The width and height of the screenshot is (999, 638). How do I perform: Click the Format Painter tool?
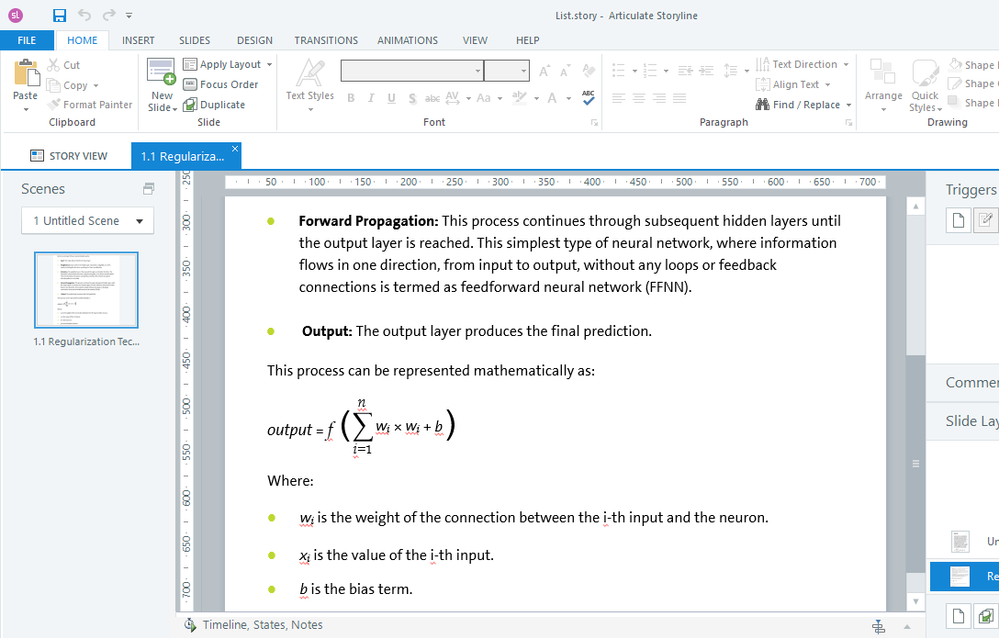(90, 104)
